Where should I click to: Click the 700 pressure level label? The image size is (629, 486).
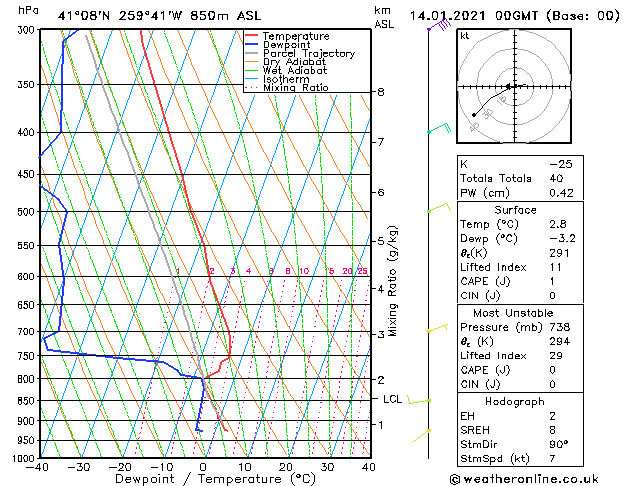pyautogui.click(x=28, y=332)
